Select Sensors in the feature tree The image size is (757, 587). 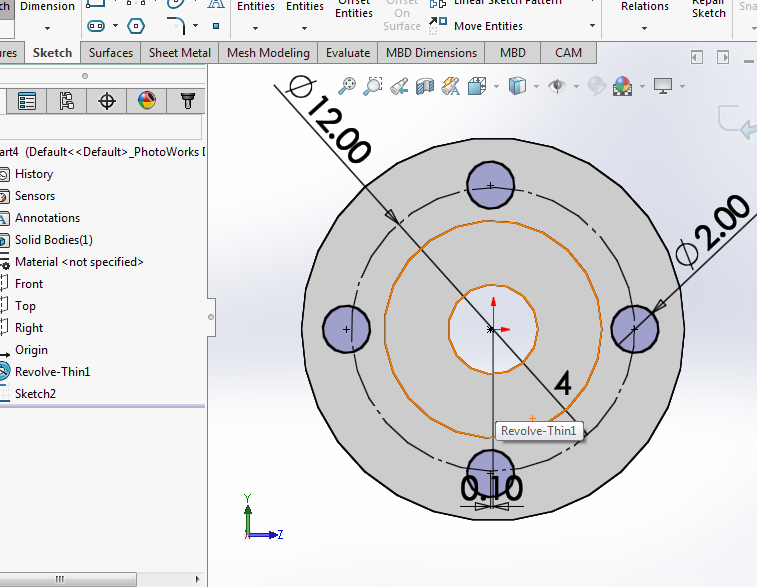click(35, 196)
